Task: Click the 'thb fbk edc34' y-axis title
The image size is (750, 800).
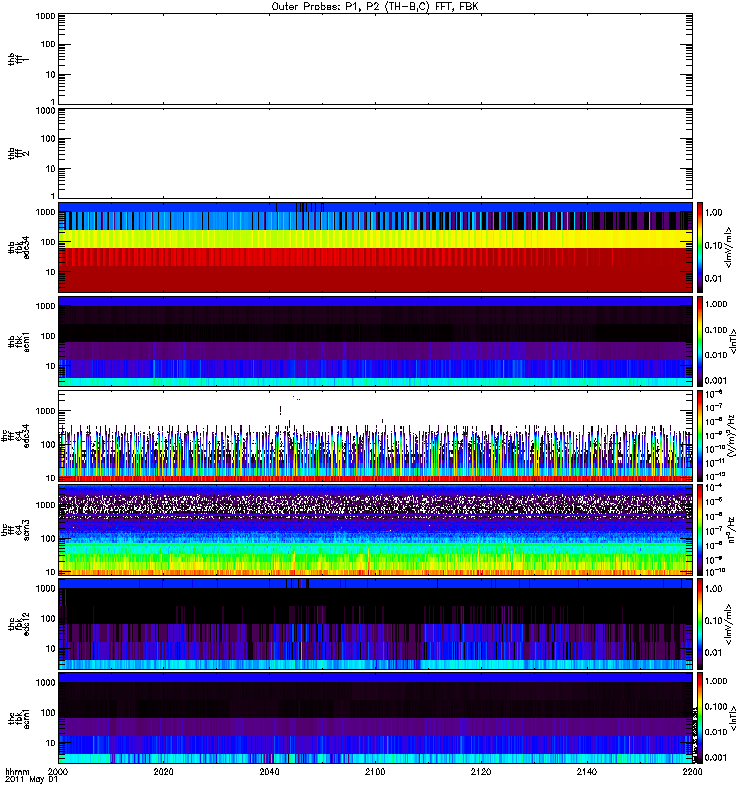Action: click(x=19, y=247)
